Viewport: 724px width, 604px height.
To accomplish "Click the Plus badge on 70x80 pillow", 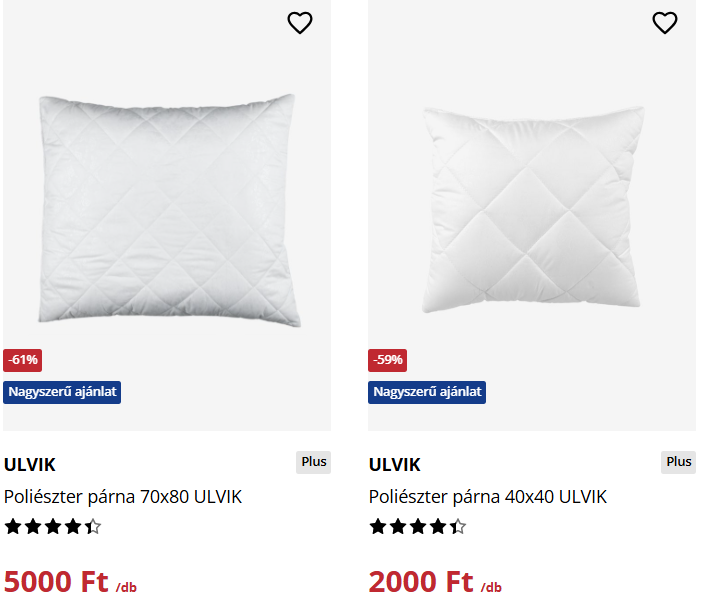I will coord(314,462).
